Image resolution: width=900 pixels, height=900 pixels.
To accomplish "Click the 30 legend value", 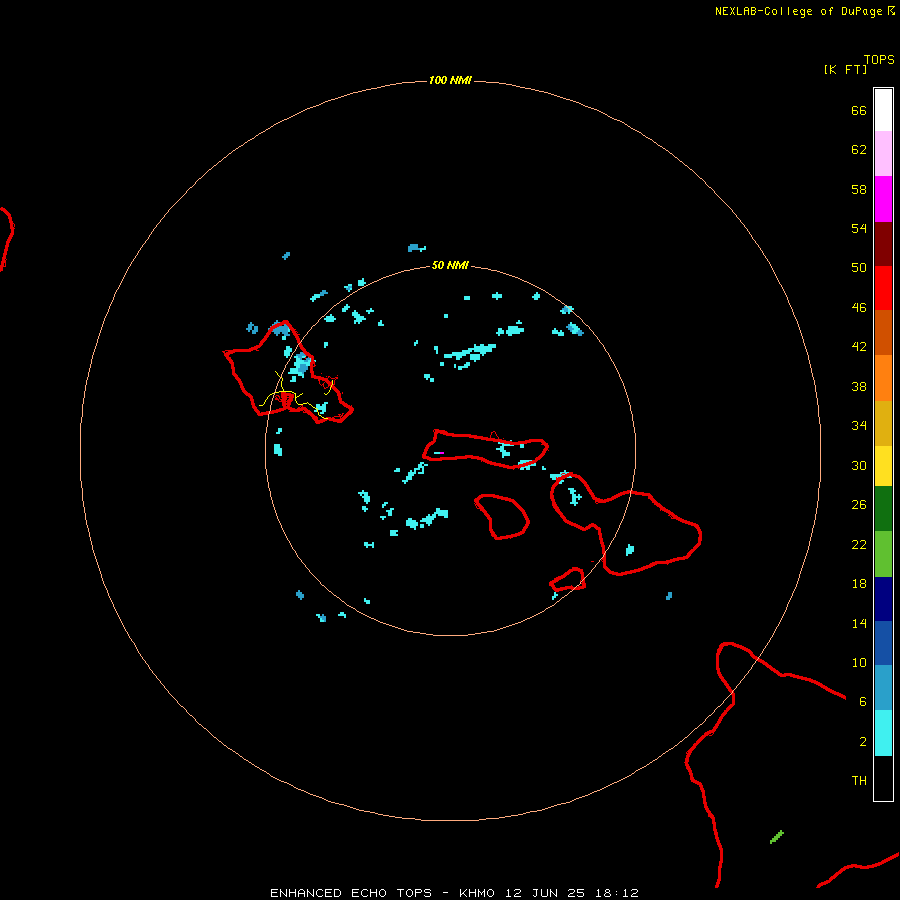I will tap(859, 465).
